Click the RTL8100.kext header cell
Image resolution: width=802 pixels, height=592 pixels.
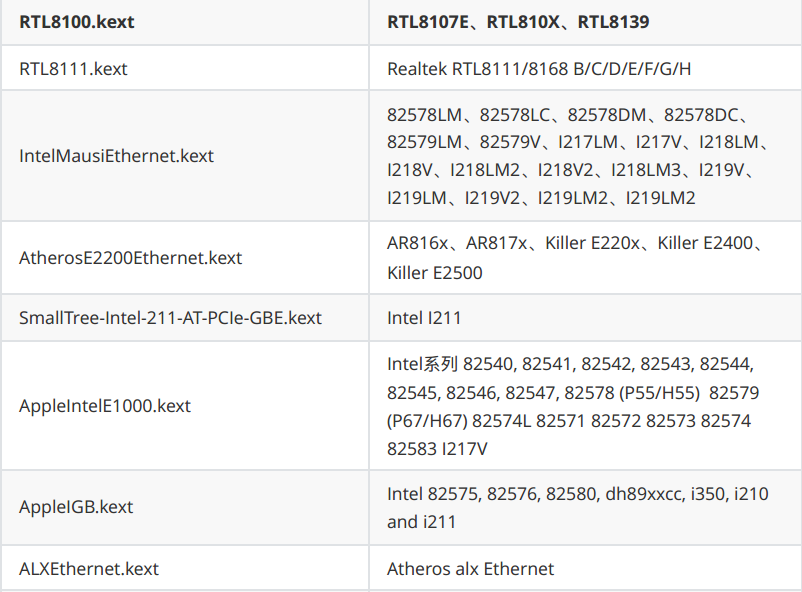(185, 22)
